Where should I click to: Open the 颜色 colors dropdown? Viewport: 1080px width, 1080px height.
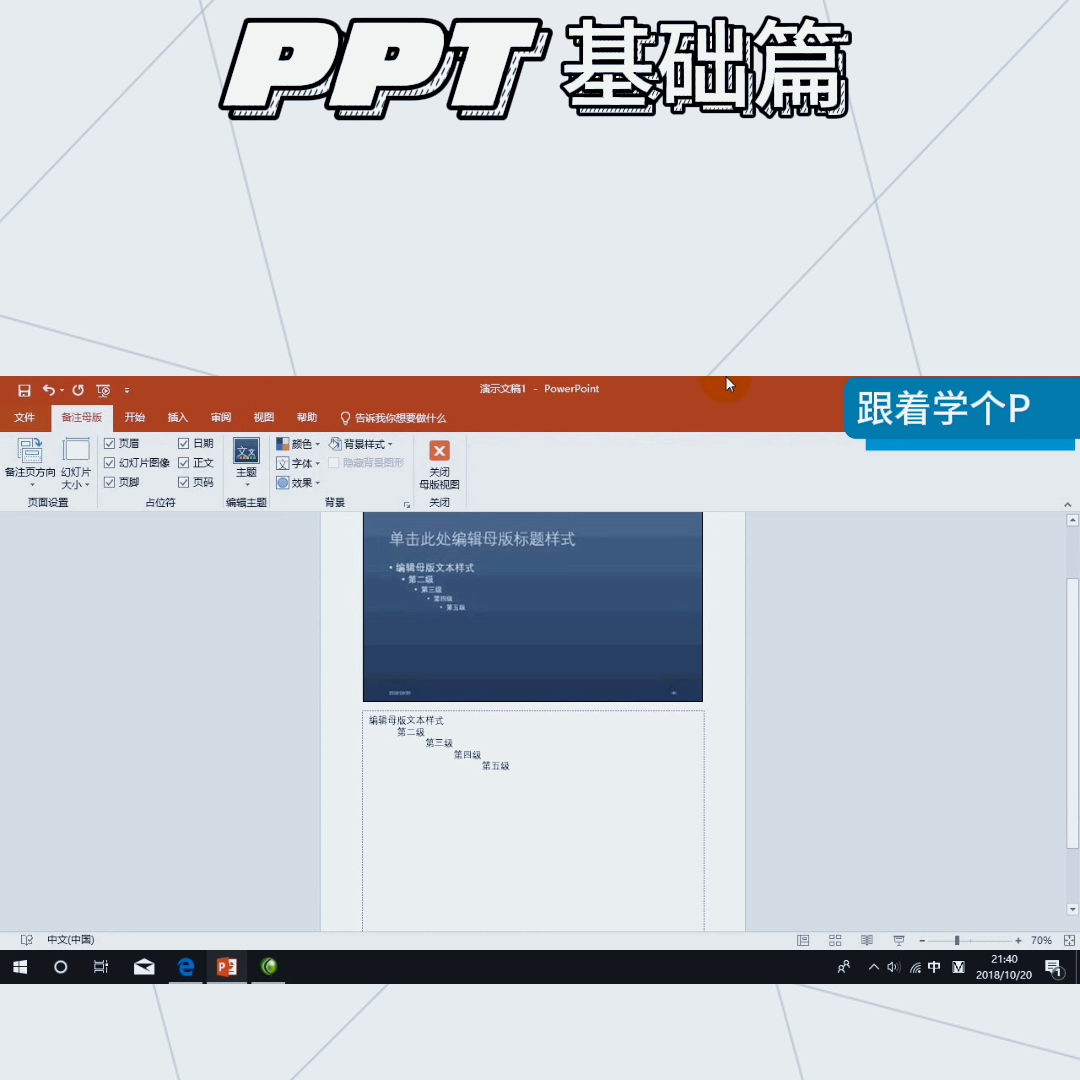(298, 444)
